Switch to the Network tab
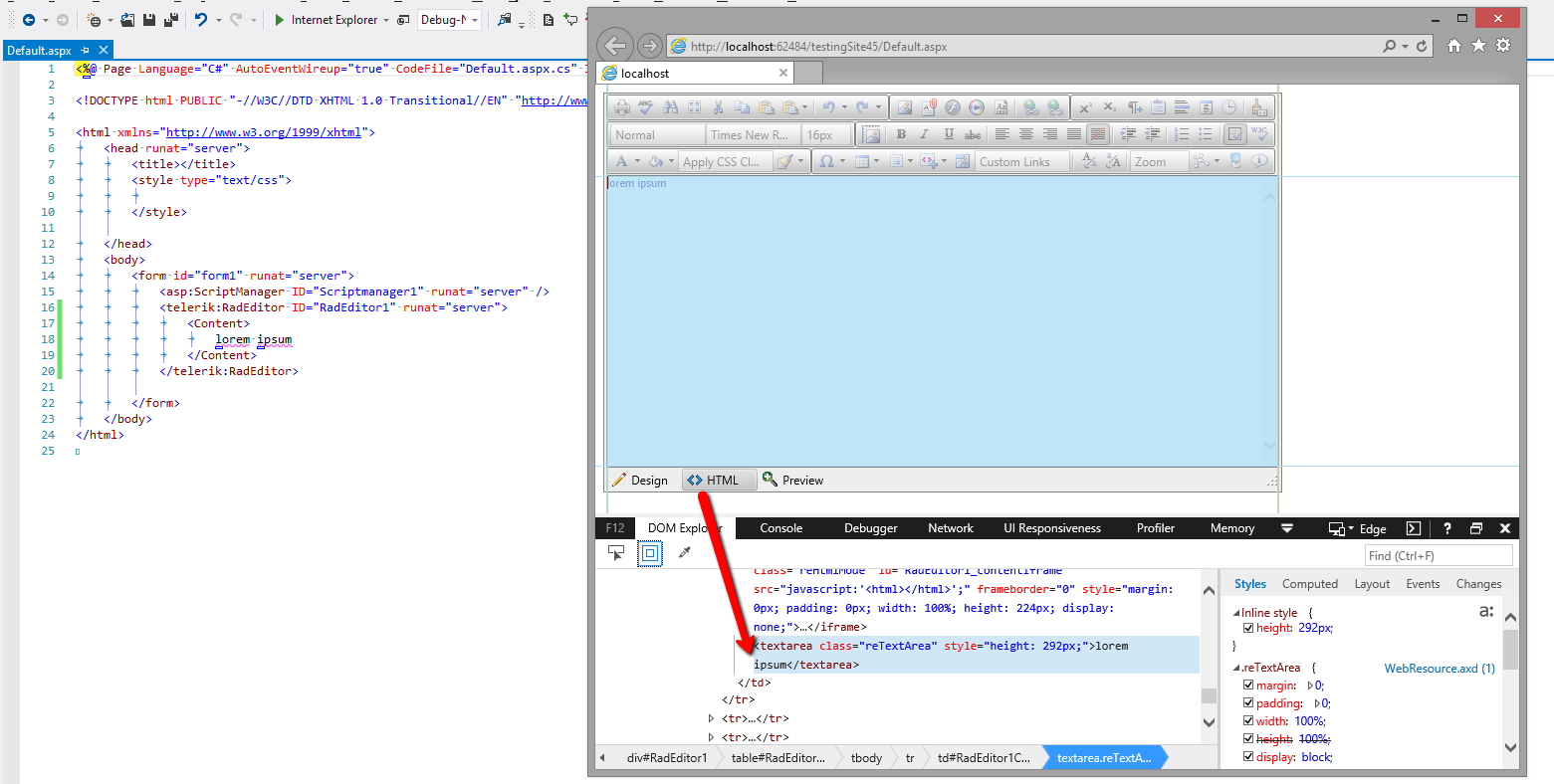 click(951, 528)
